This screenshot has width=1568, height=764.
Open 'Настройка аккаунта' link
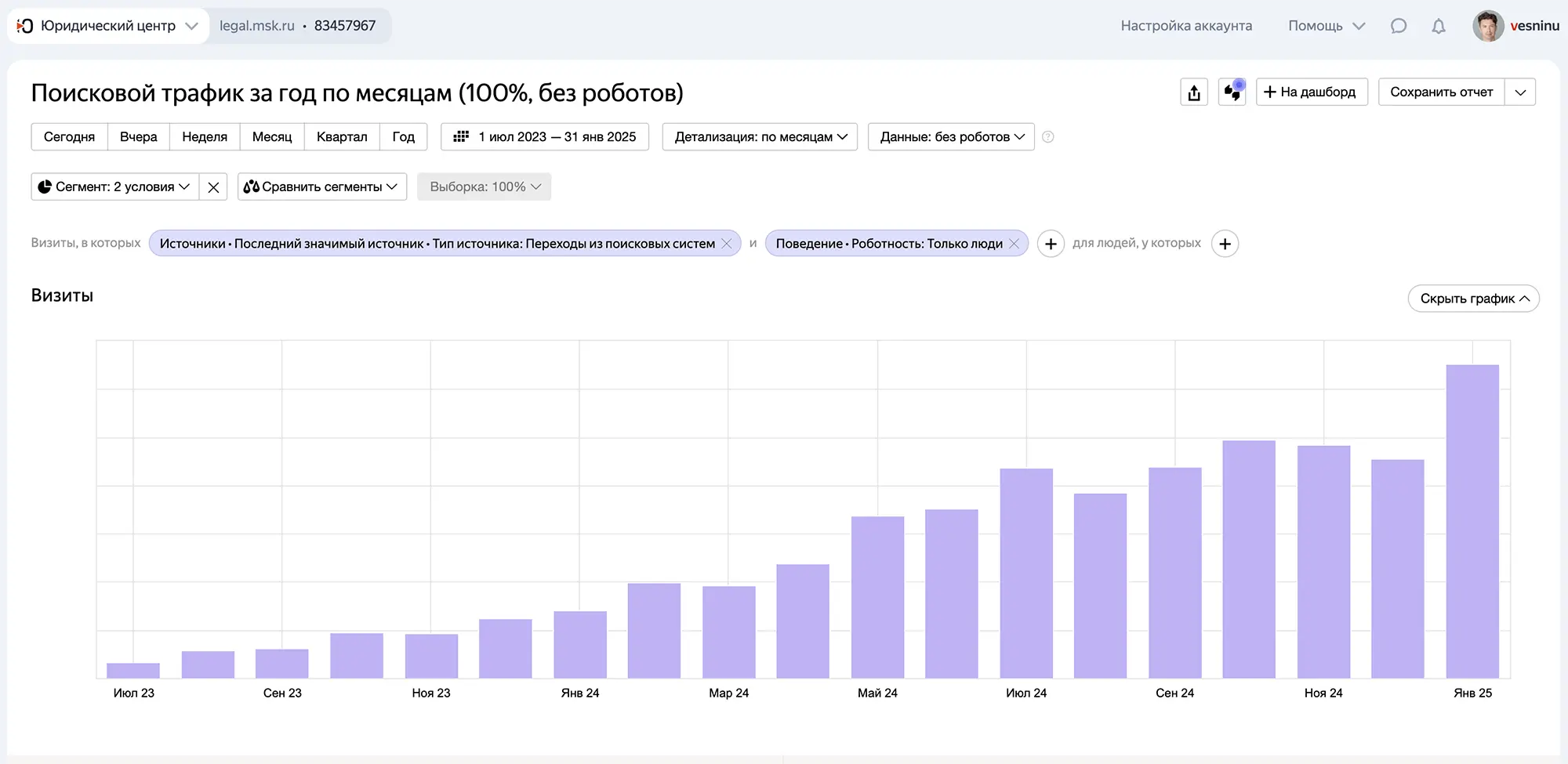pyautogui.click(x=1185, y=26)
